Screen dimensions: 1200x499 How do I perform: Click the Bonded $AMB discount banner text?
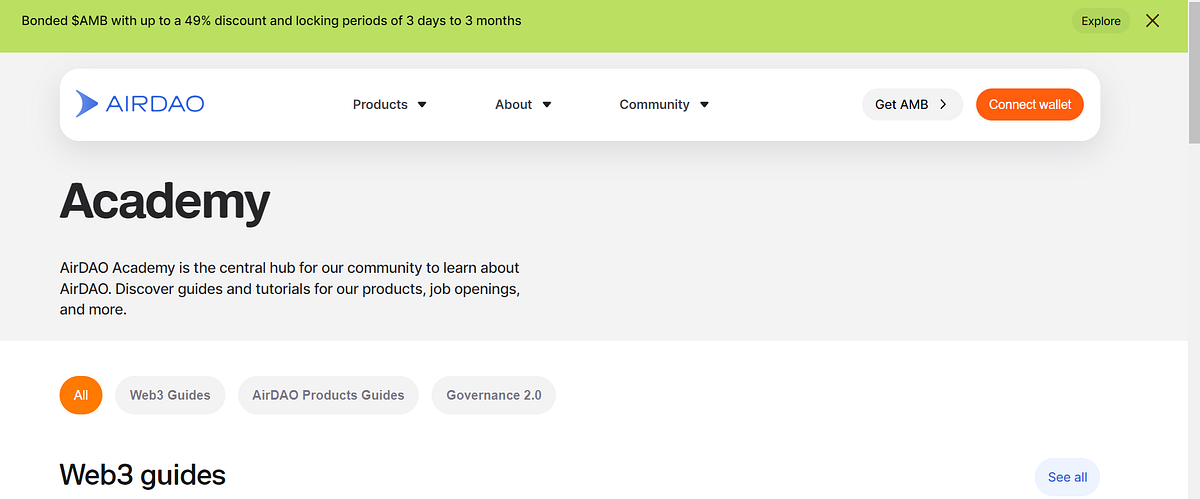click(271, 20)
